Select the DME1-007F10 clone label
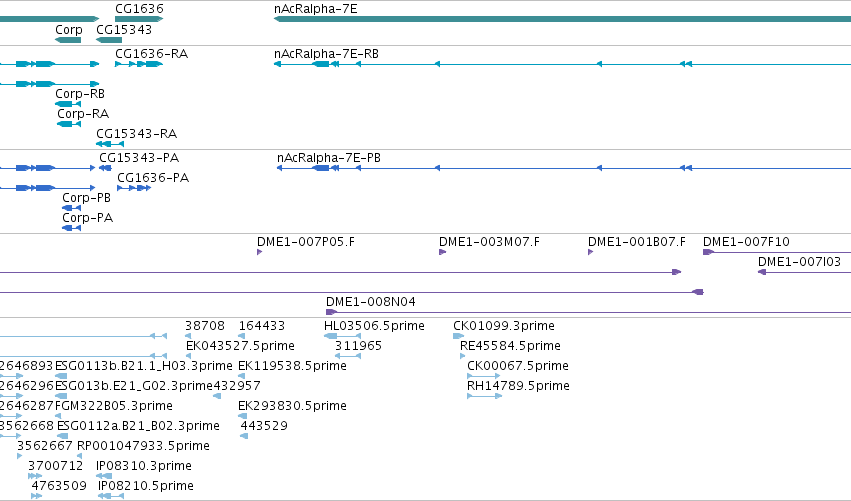Viewport: 851px width, 501px height. click(746, 242)
